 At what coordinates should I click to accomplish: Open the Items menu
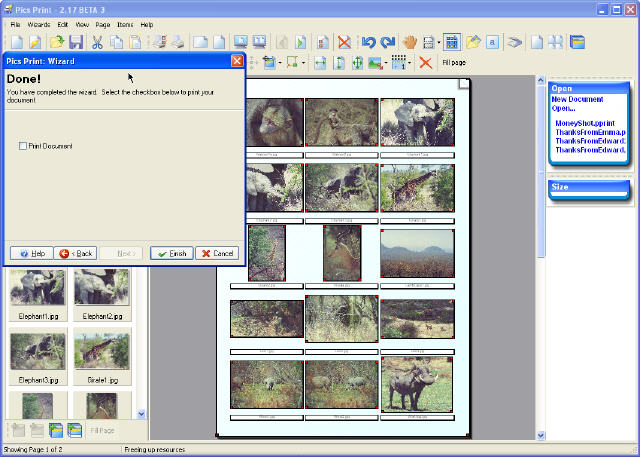point(124,24)
